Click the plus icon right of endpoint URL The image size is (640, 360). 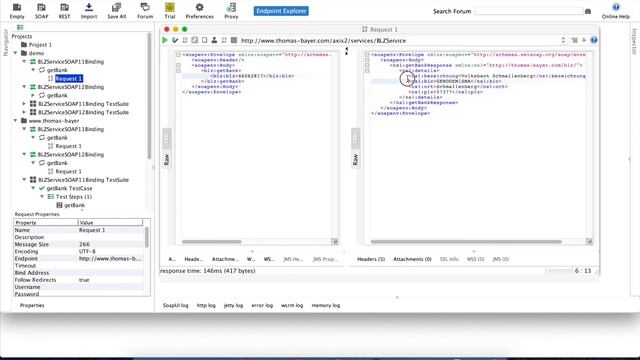[x=584, y=40]
